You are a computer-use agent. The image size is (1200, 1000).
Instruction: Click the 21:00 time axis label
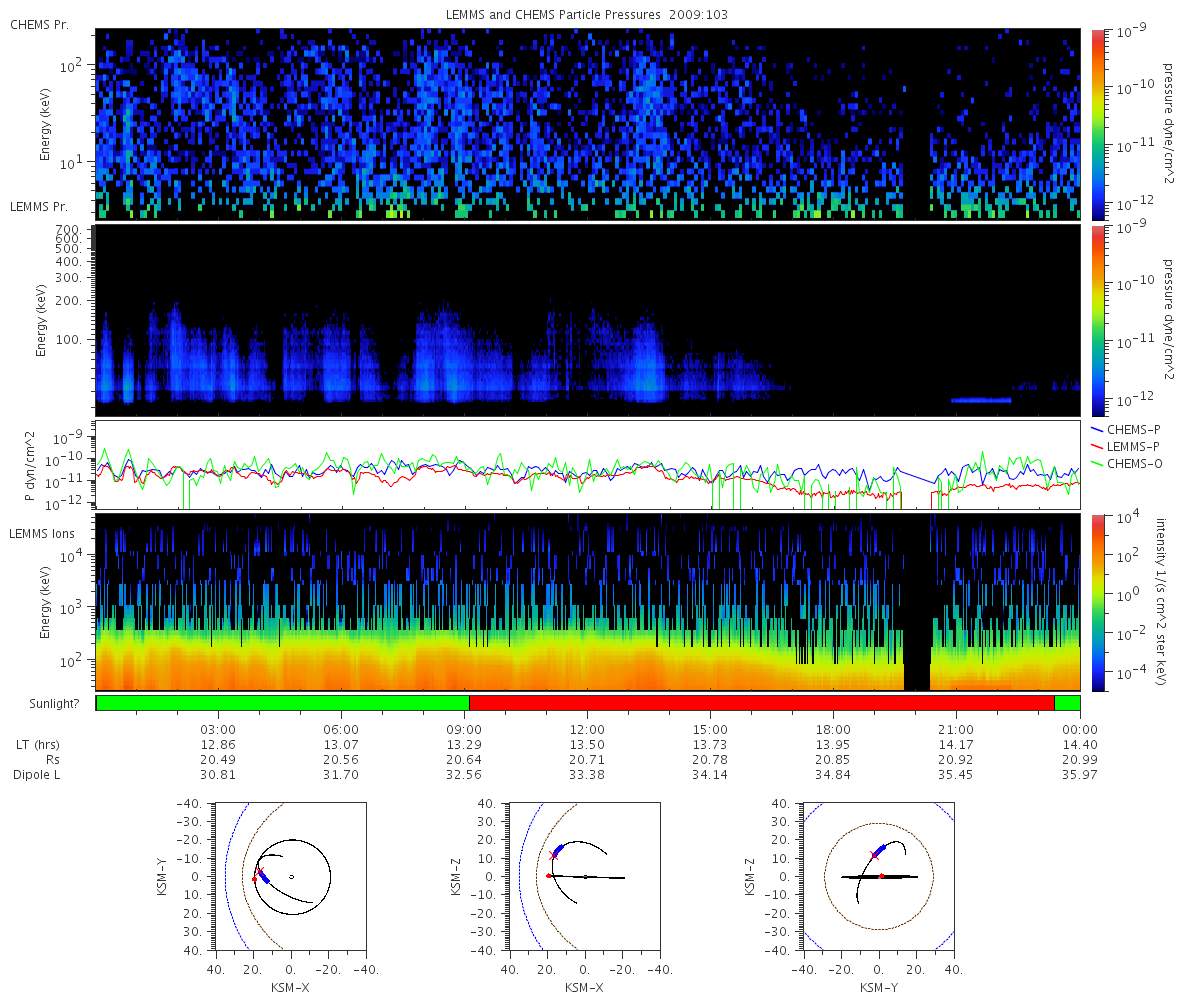point(957,730)
